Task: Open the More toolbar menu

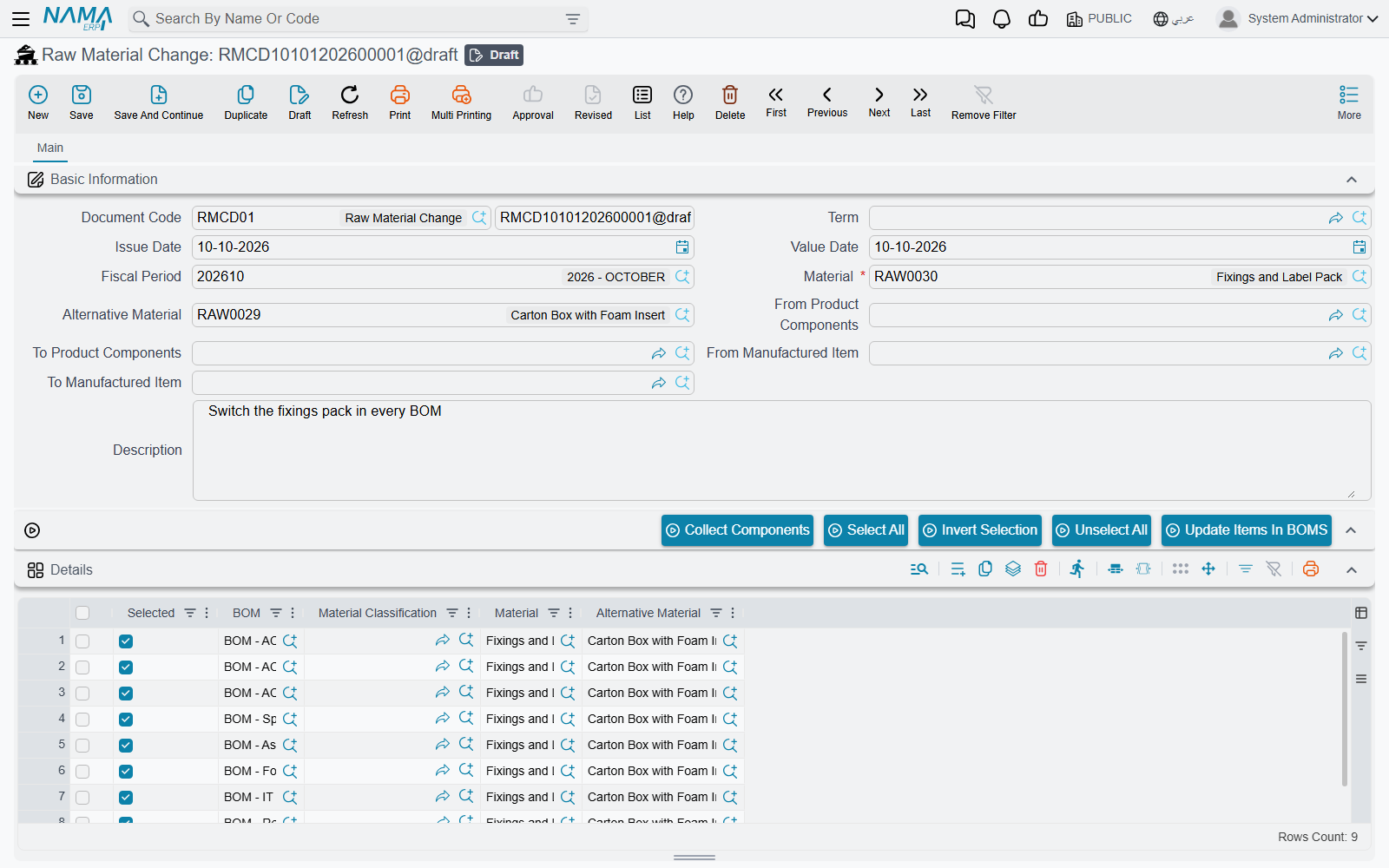Action: (1349, 102)
